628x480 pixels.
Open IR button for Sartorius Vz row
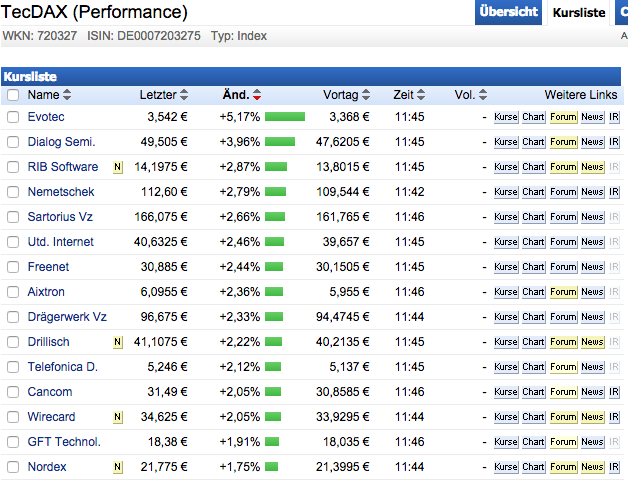coord(614,217)
